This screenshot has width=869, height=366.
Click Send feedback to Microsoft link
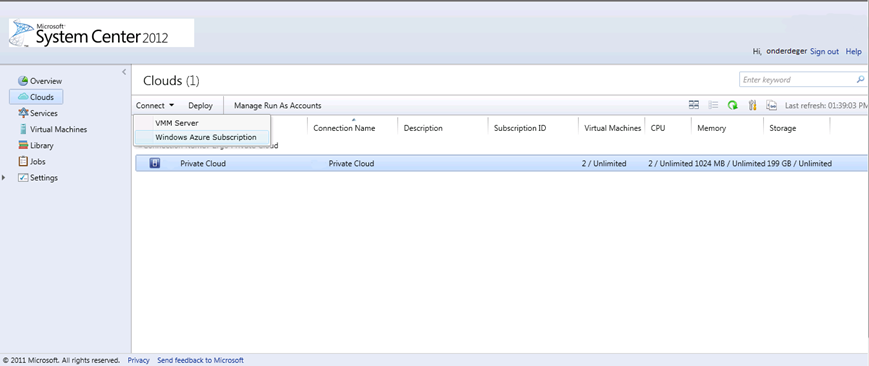201,360
